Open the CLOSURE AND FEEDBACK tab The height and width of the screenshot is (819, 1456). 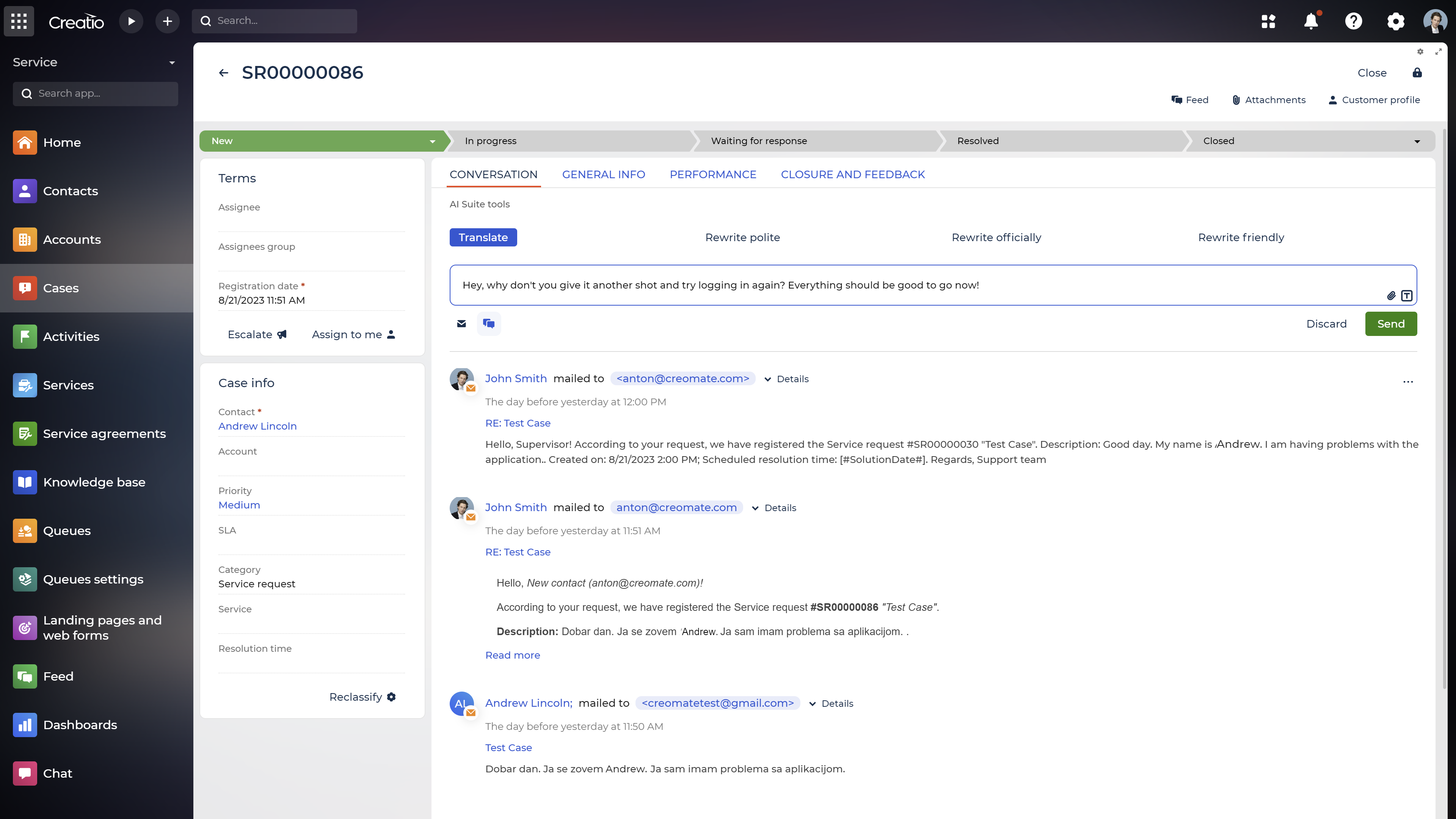852,174
